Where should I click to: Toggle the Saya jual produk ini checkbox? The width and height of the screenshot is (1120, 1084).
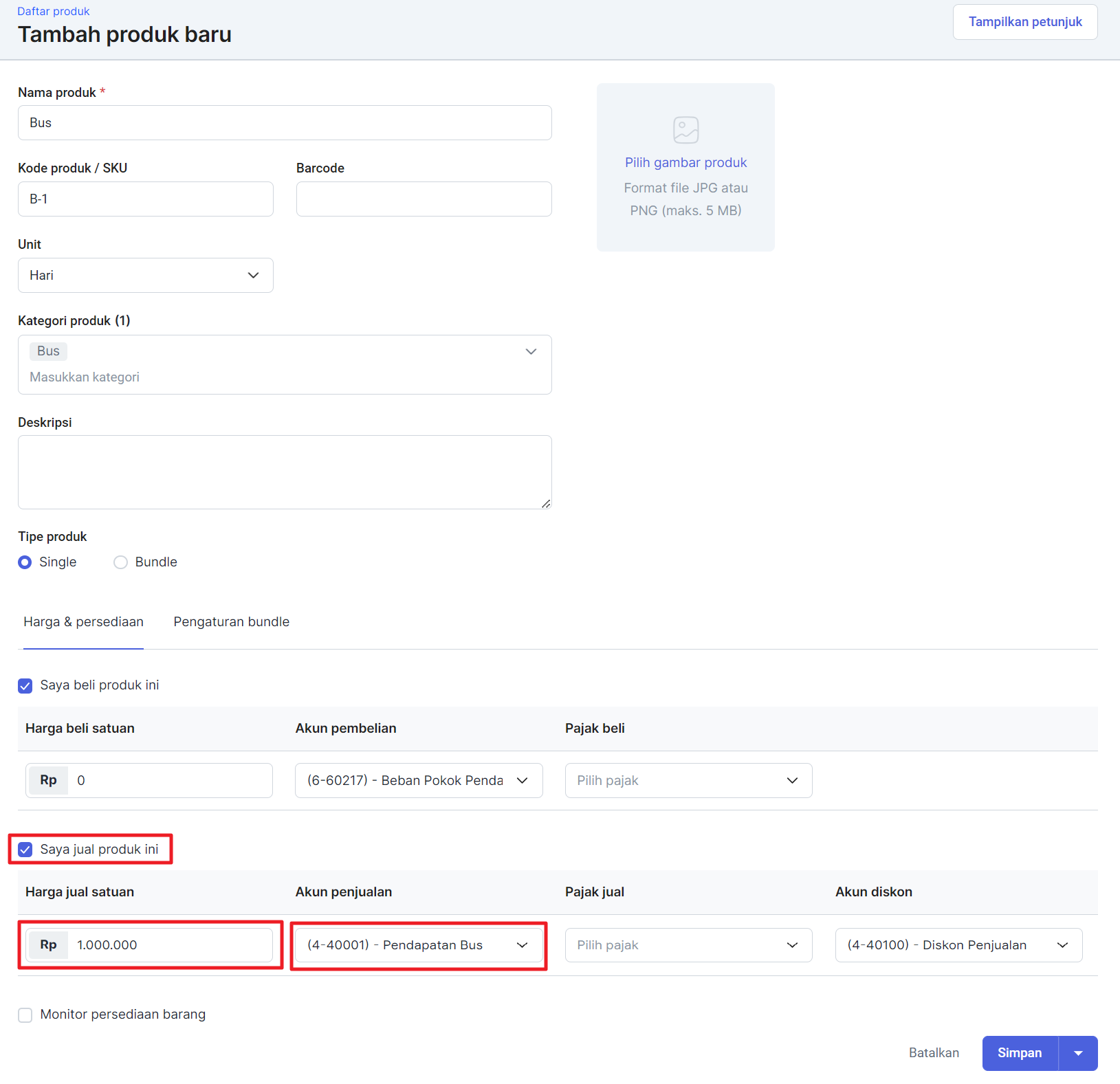25,850
